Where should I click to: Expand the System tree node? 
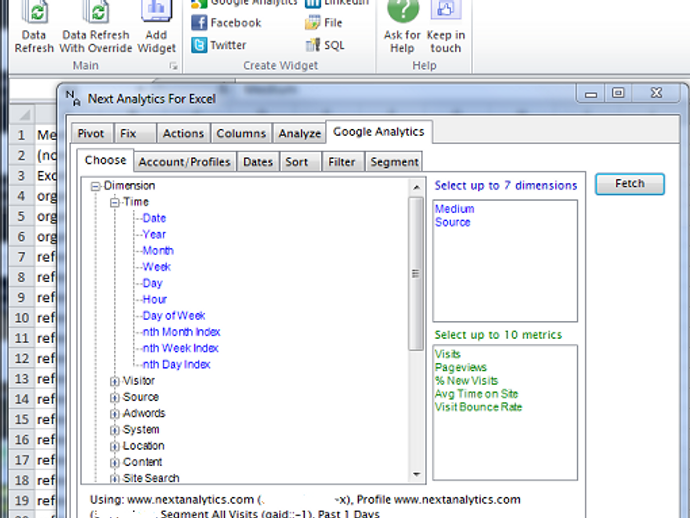114,430
